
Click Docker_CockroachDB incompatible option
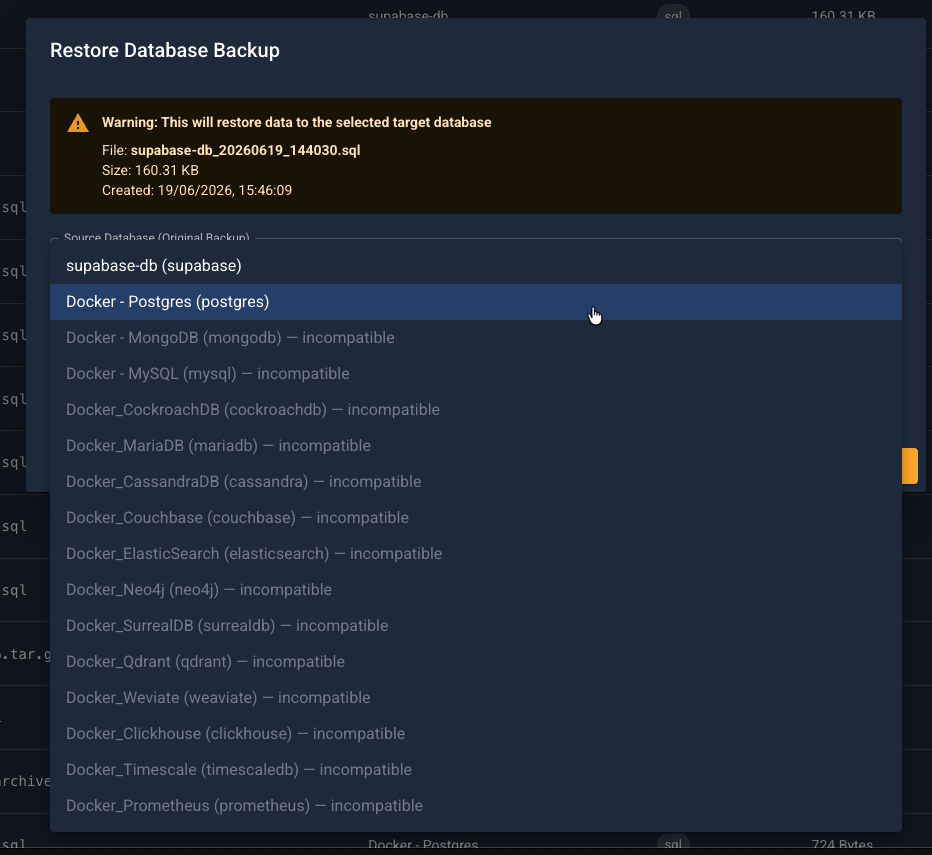point(476,410)
